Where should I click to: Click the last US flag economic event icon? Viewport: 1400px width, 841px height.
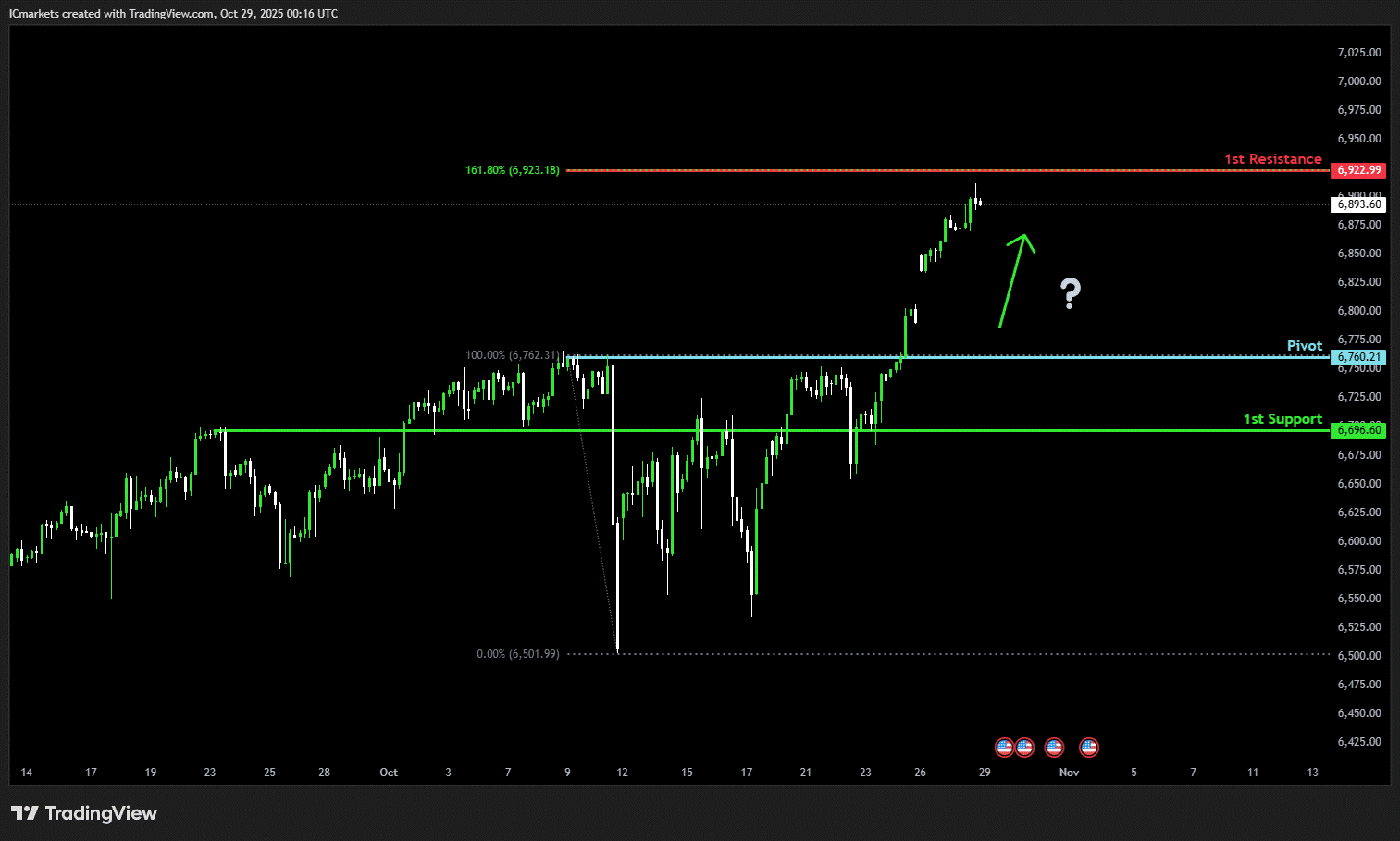1089,747
